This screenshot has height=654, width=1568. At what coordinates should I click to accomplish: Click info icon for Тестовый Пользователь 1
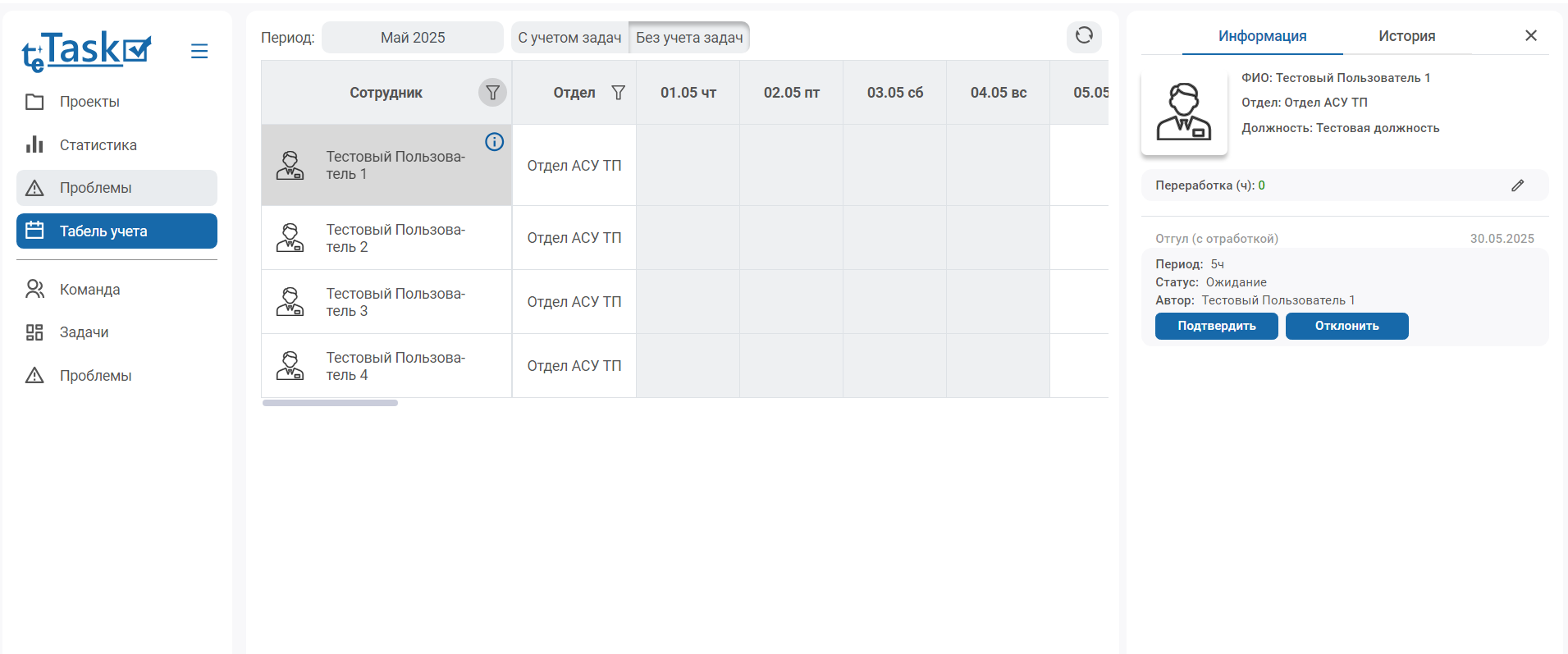pyautogui.click(x=494, y=142)
